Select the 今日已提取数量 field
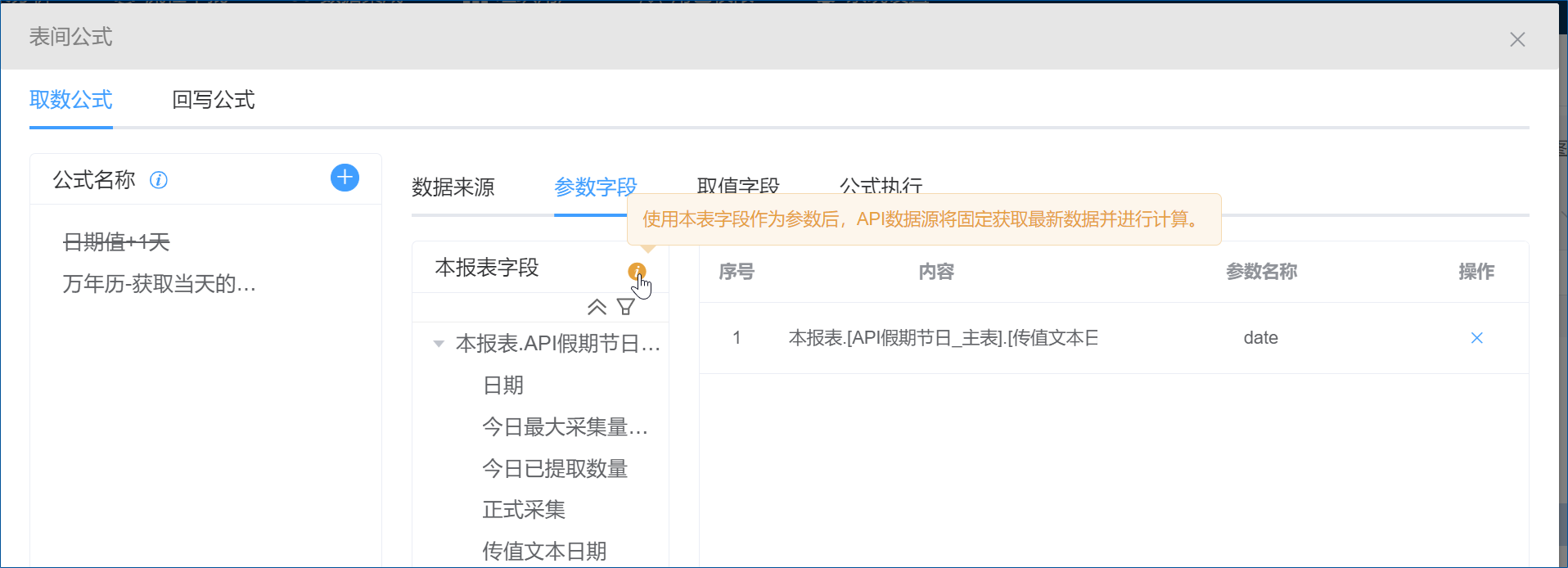 555,469
